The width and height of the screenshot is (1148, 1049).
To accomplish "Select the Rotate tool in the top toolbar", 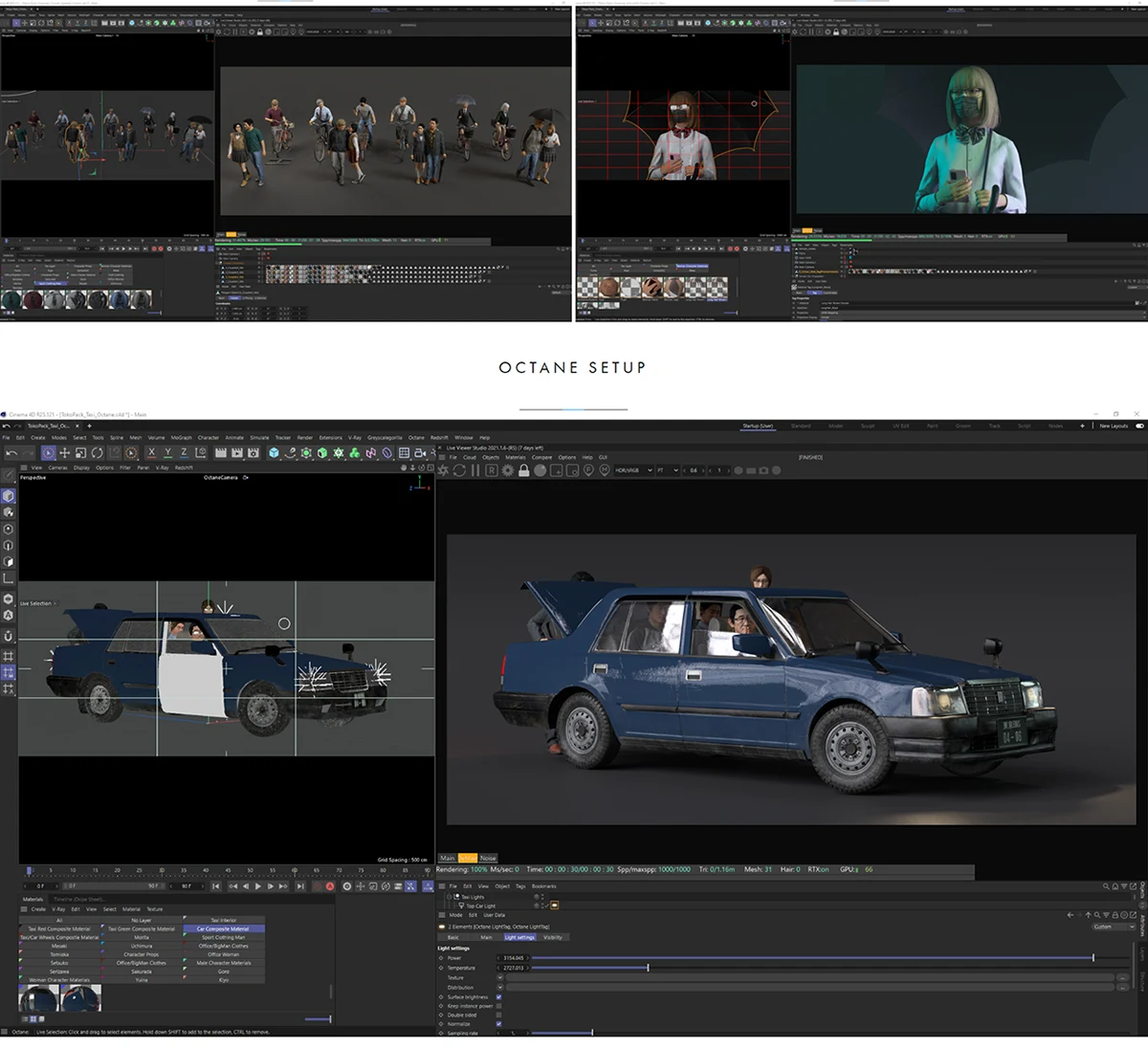I will [97, 453].
